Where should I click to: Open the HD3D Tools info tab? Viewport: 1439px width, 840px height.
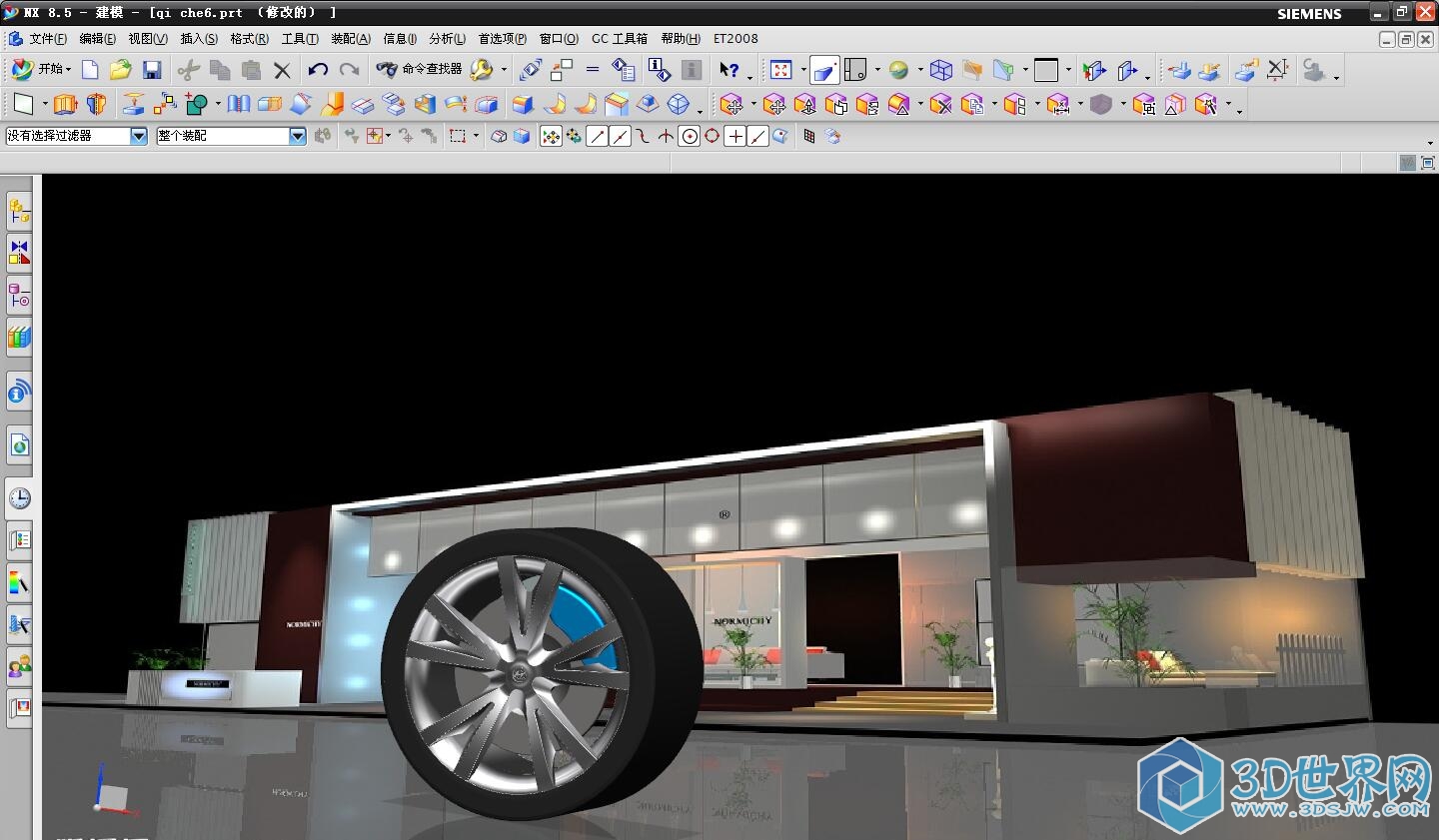tap(19, 392)
